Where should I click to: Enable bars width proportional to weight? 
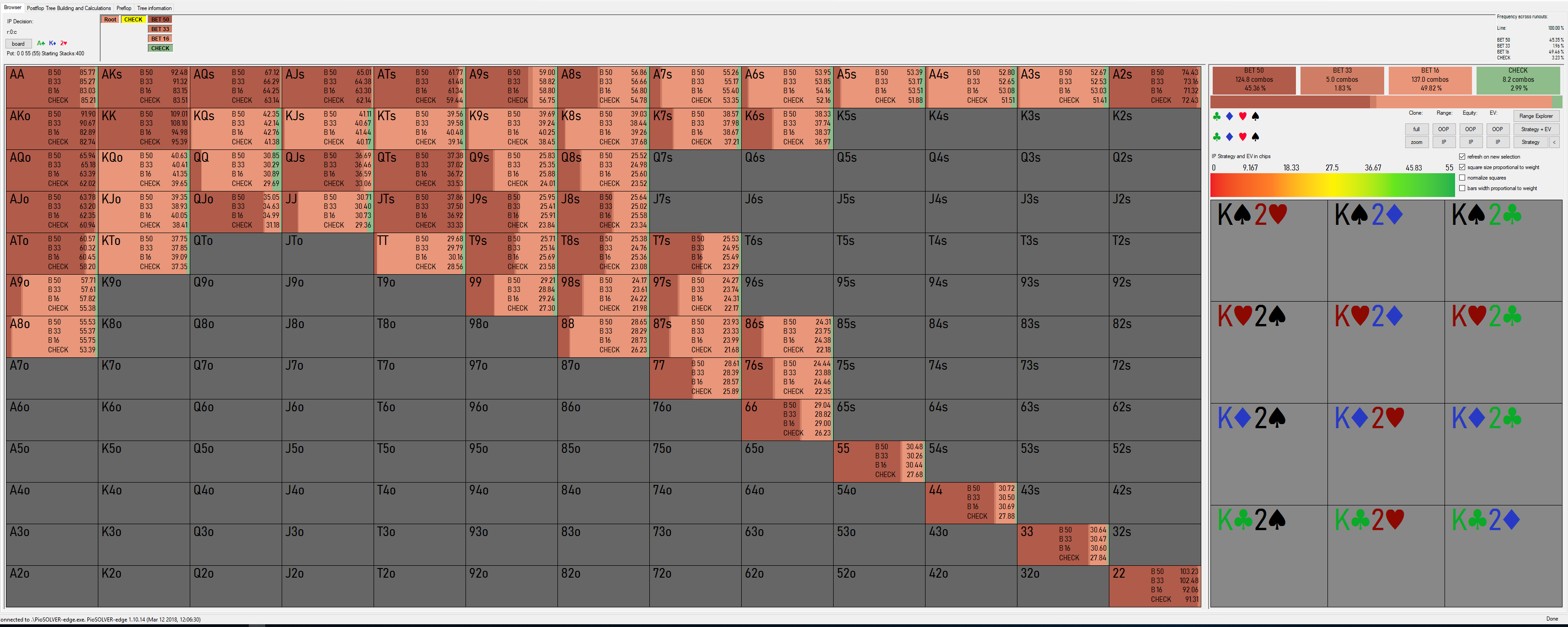[x=1462, y=189]
